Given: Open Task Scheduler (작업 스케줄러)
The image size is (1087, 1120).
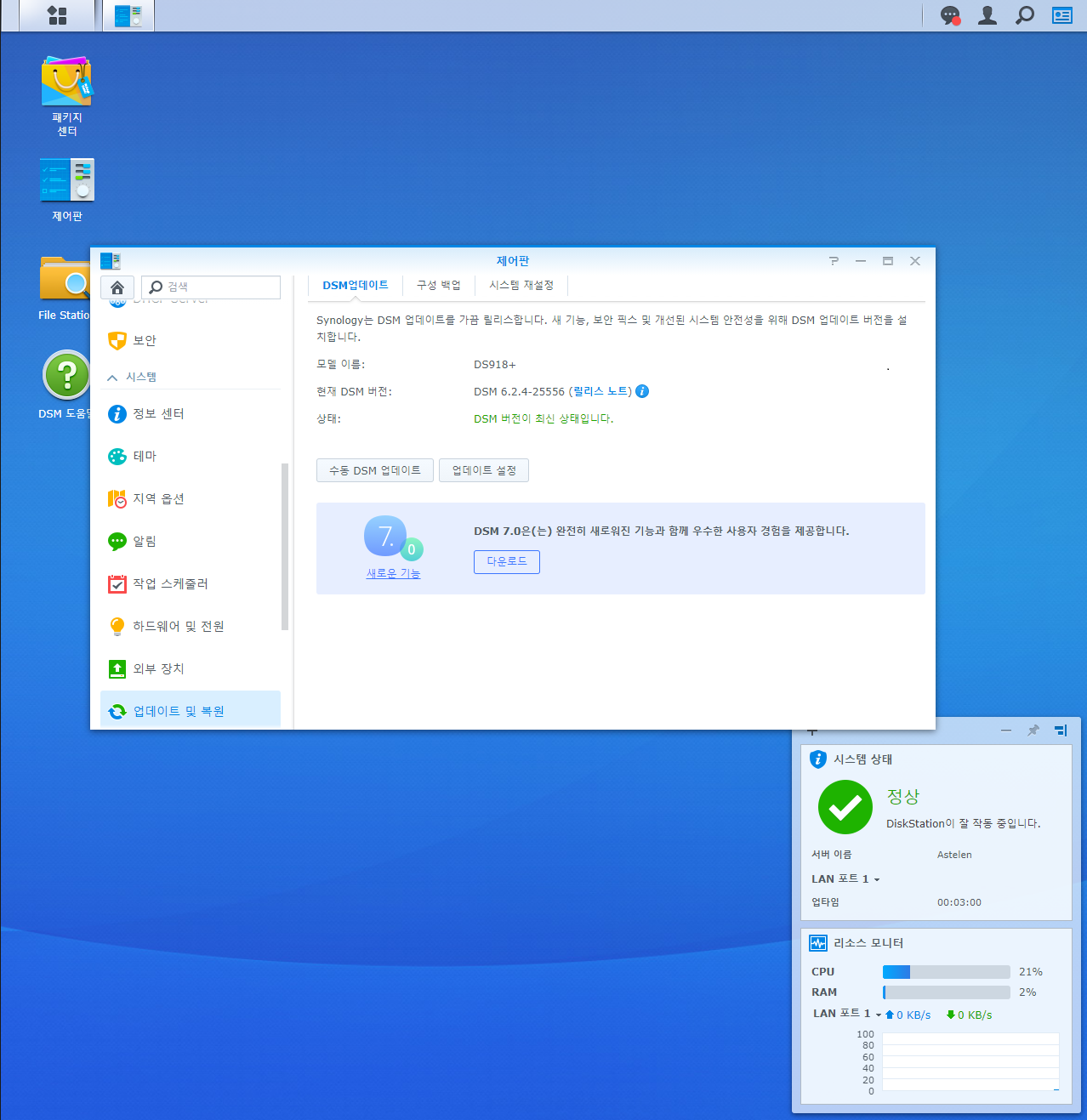Looking at the screenshot, I should 191,583.
